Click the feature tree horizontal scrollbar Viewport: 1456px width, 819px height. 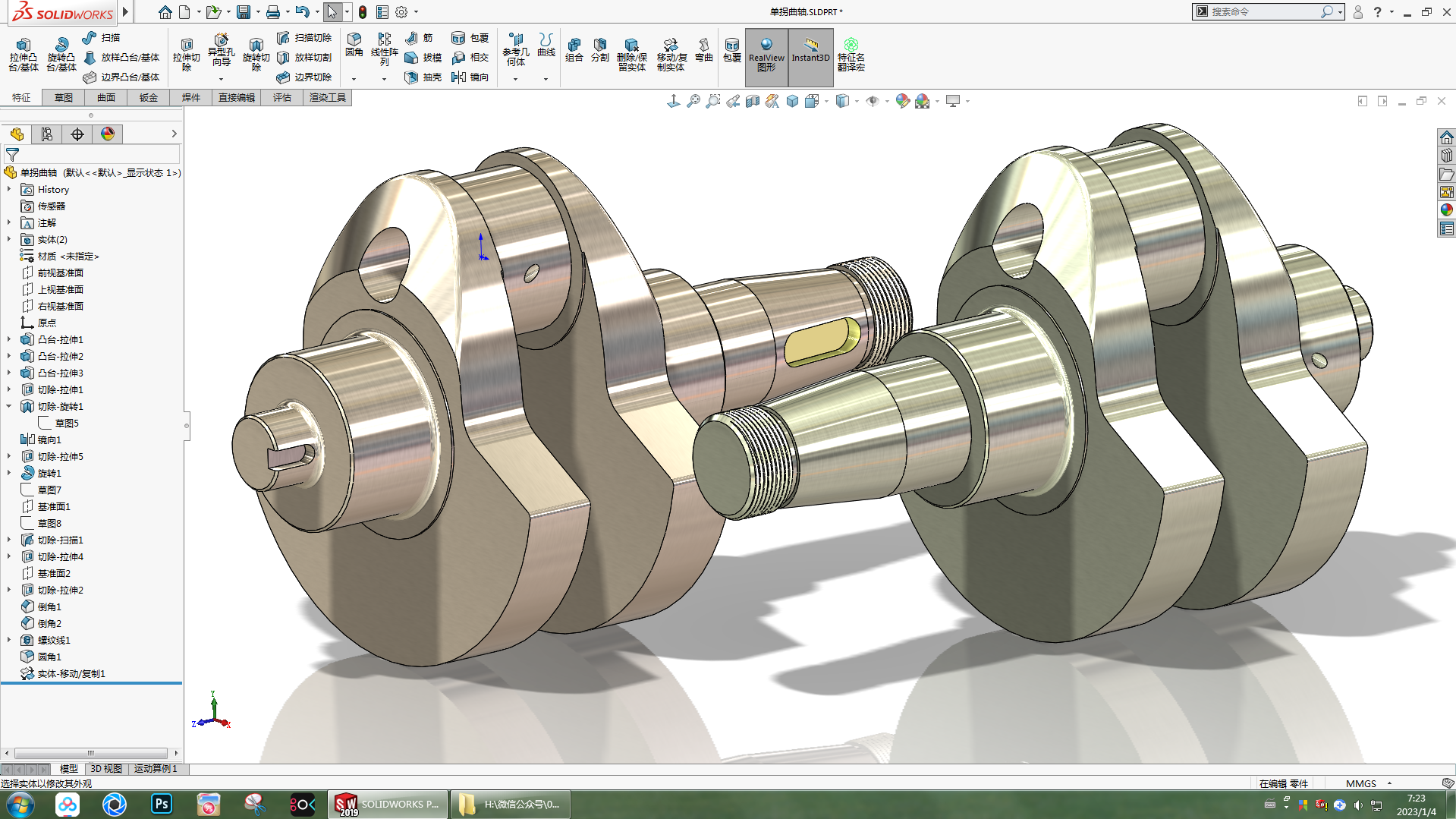[x=91, y=753]
